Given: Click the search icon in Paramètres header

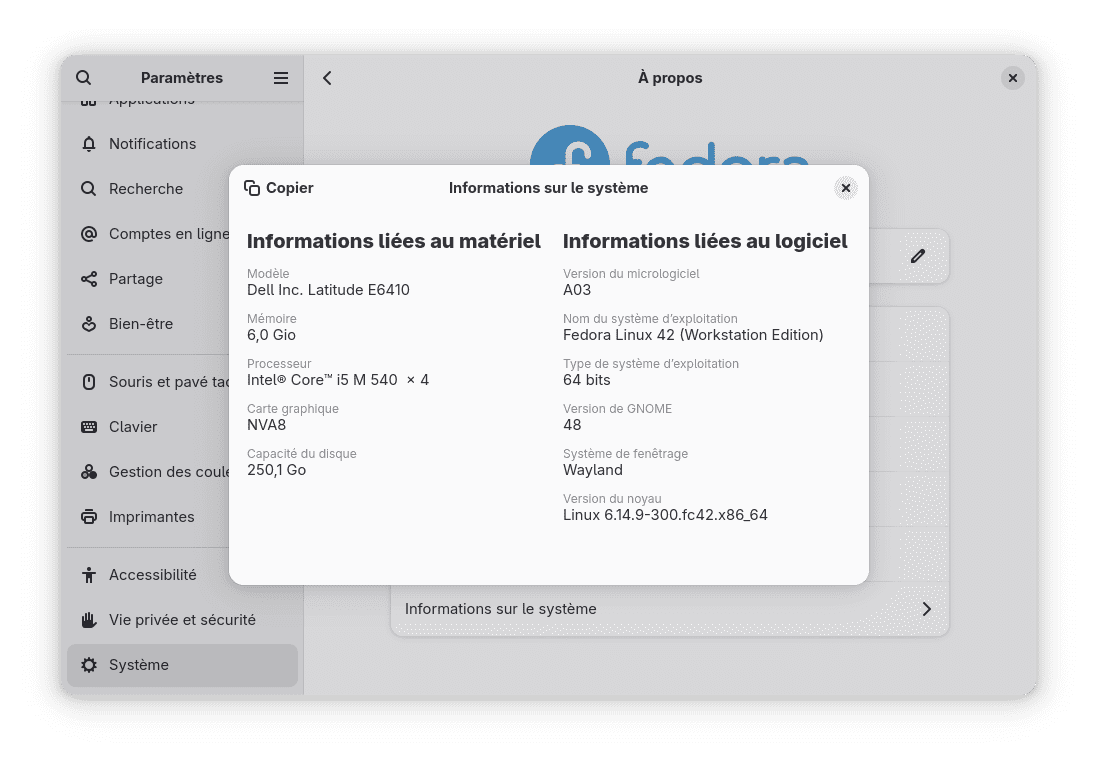Looking at the screenshot, I should click(x=83, y=78).
